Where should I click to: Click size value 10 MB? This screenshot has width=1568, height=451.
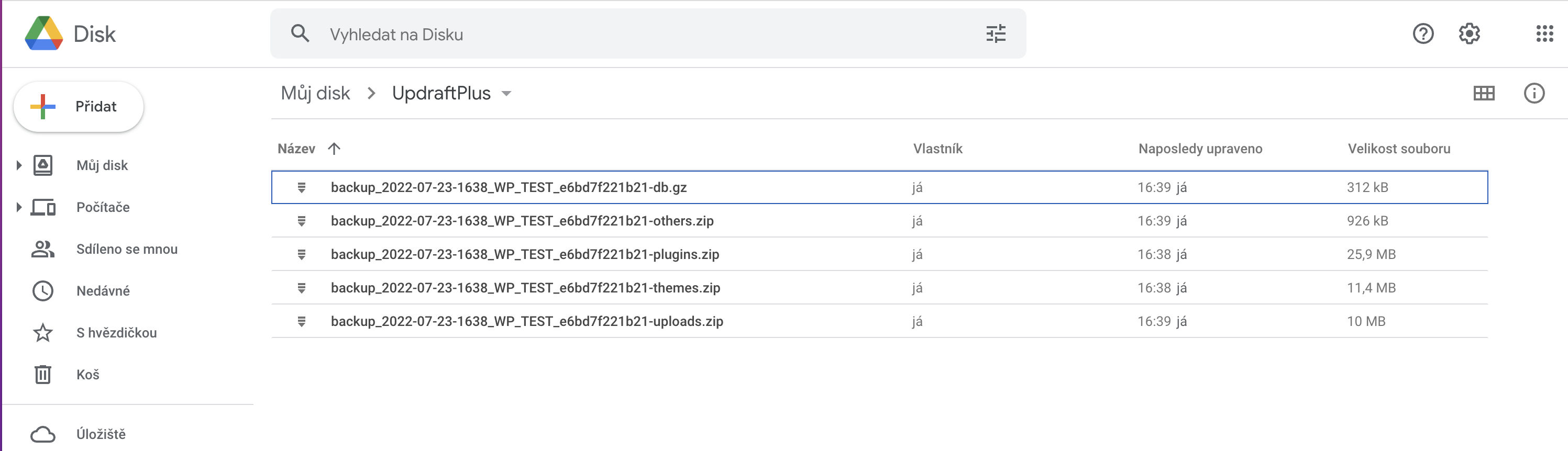(1366, 321)
